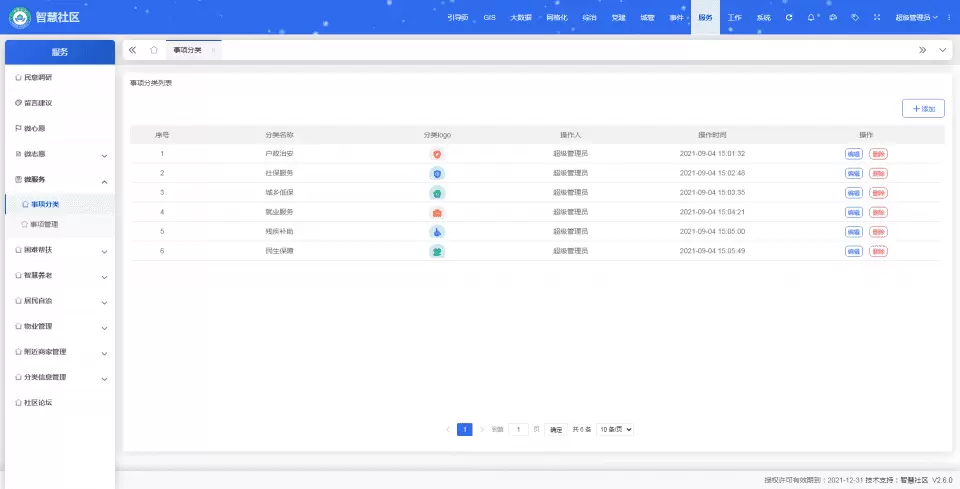Toggle fullscreen mode icon
This screenshot has height=489, width=960.
[x=877, y=18]
